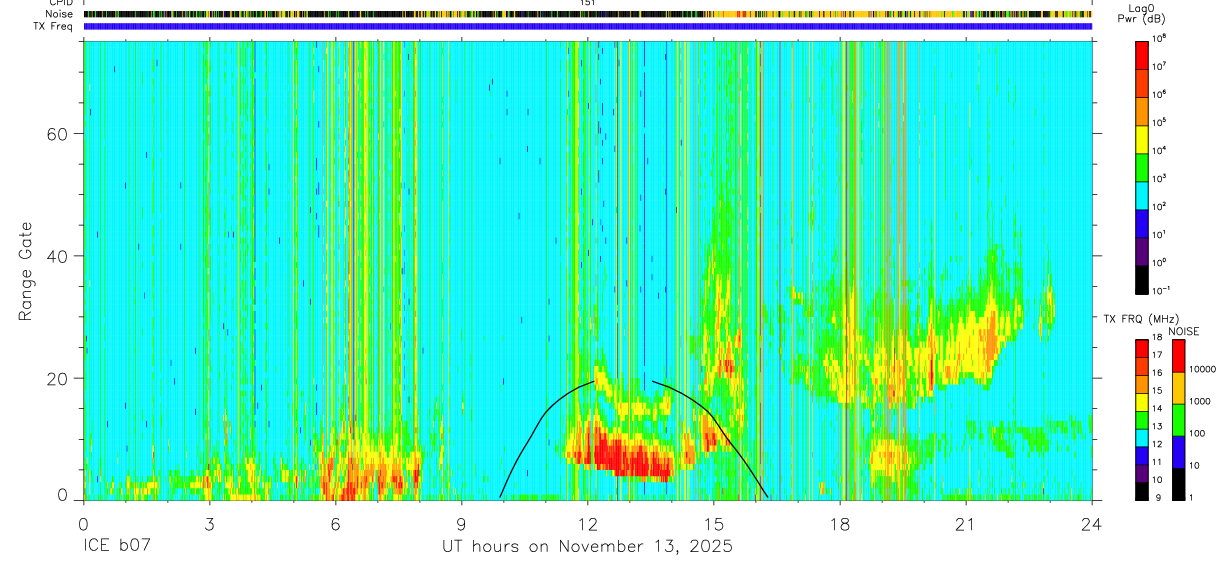Click the red segment of the Lag0 Pwr colorbar
The width and height of the screenshot is (1228, 567).
(x=1142, y=53)
